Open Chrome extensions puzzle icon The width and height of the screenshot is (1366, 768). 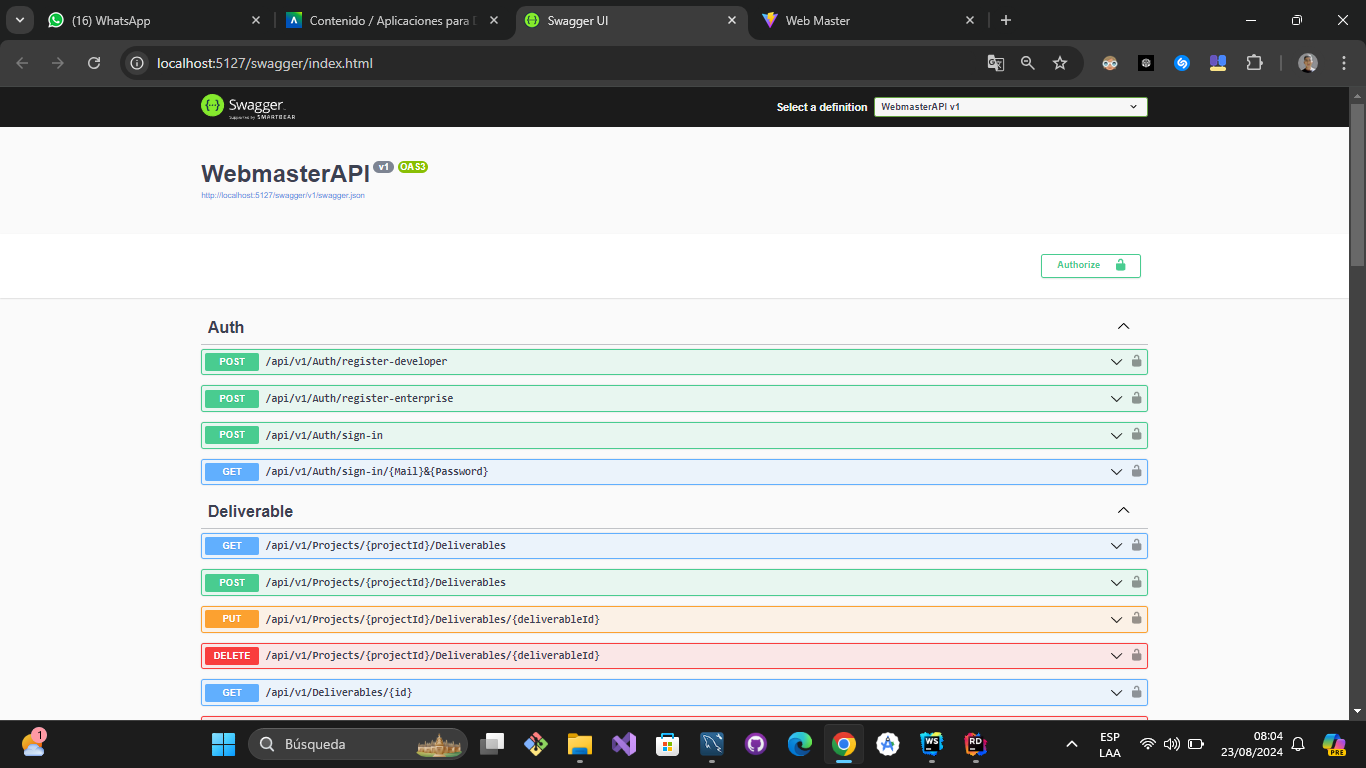click(1254, 63)
